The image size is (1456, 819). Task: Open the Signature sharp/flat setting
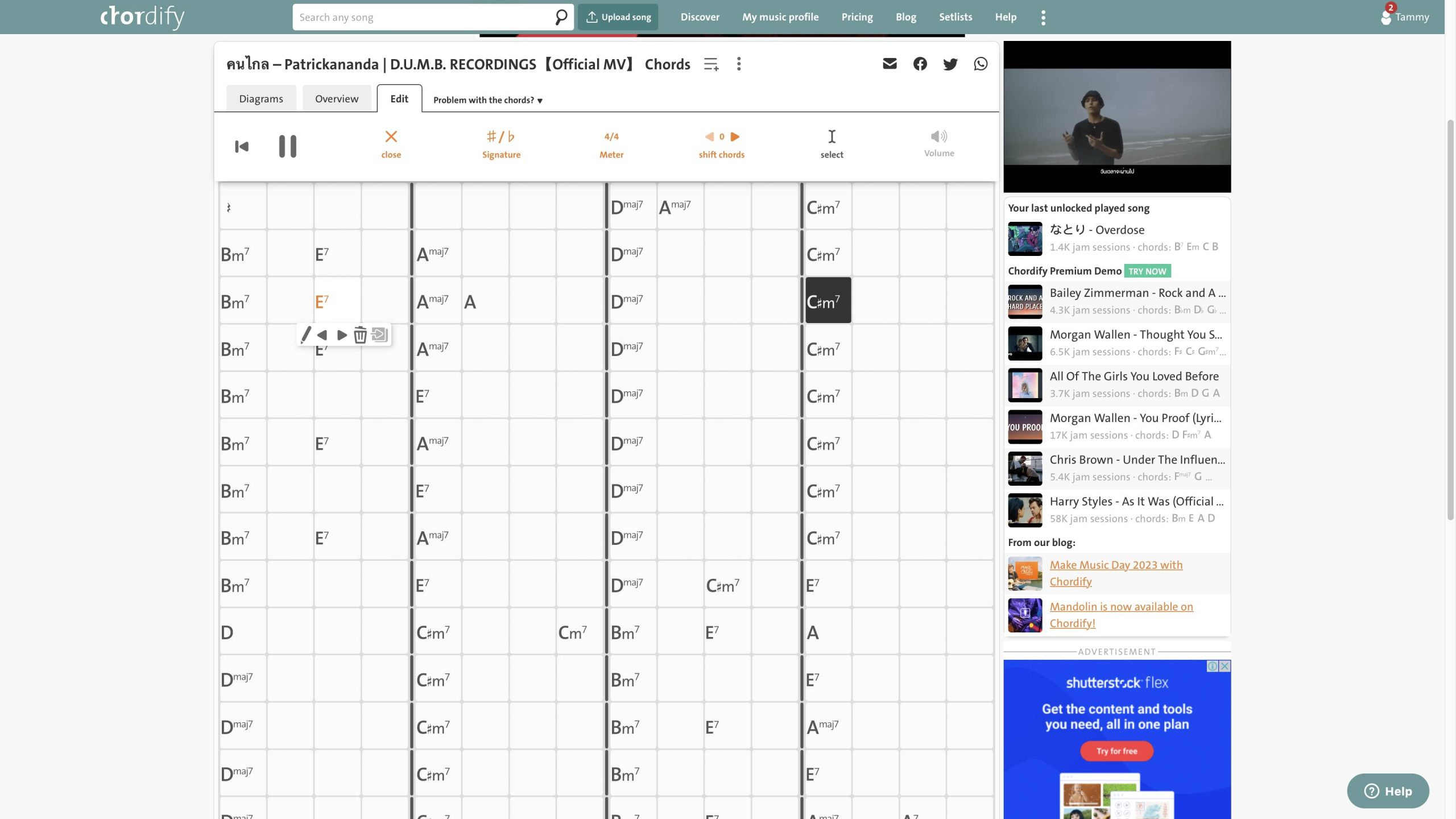click(x=501, y=144)
